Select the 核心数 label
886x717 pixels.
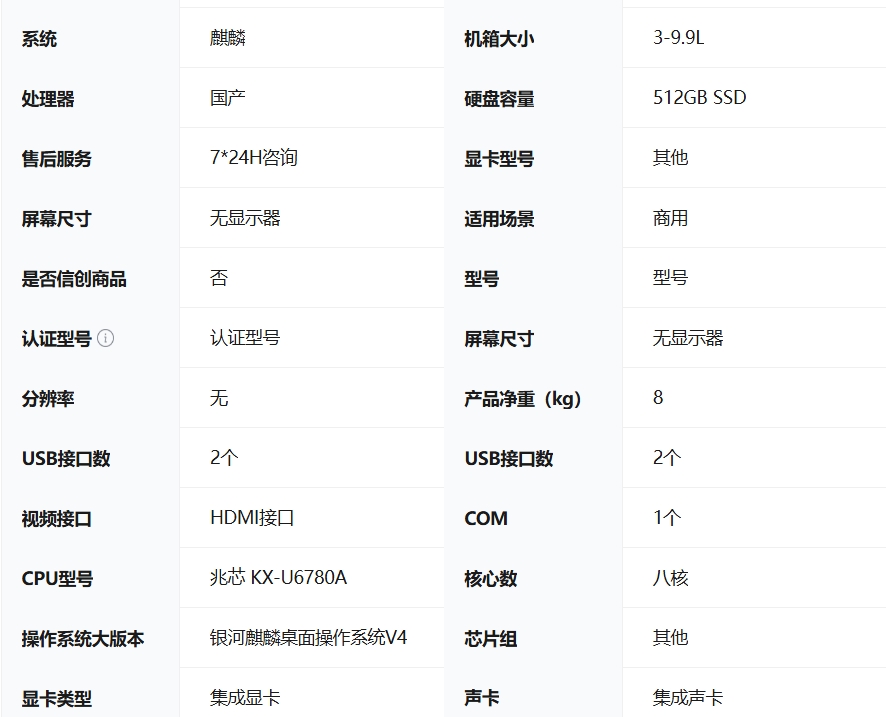(x=490, y=578)
